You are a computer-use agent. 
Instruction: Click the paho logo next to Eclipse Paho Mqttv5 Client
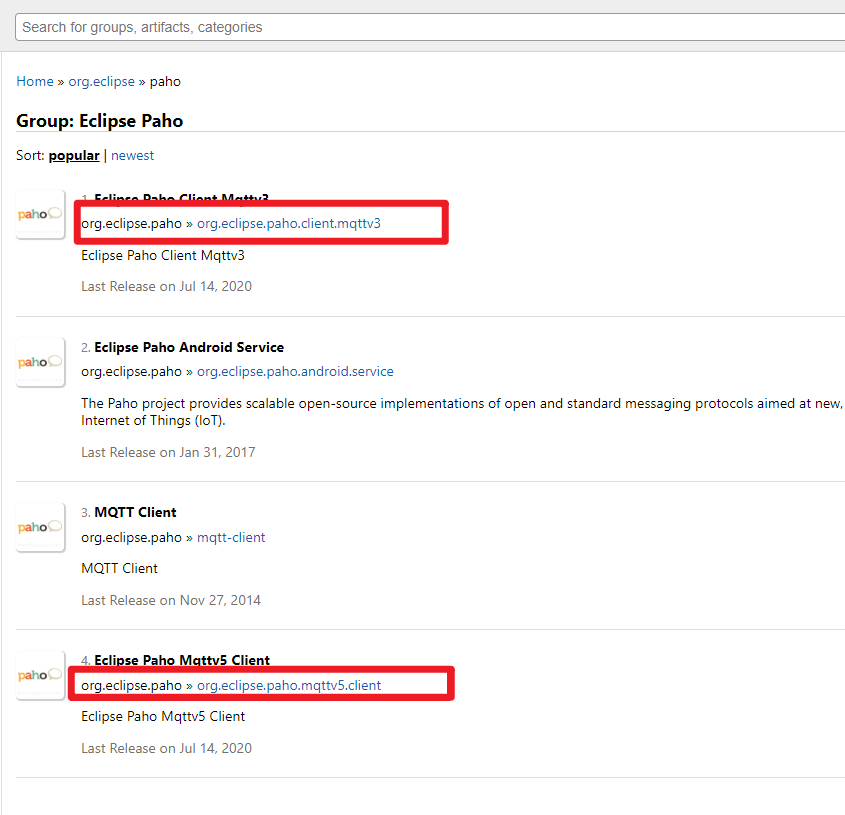(x=39, y=674)
